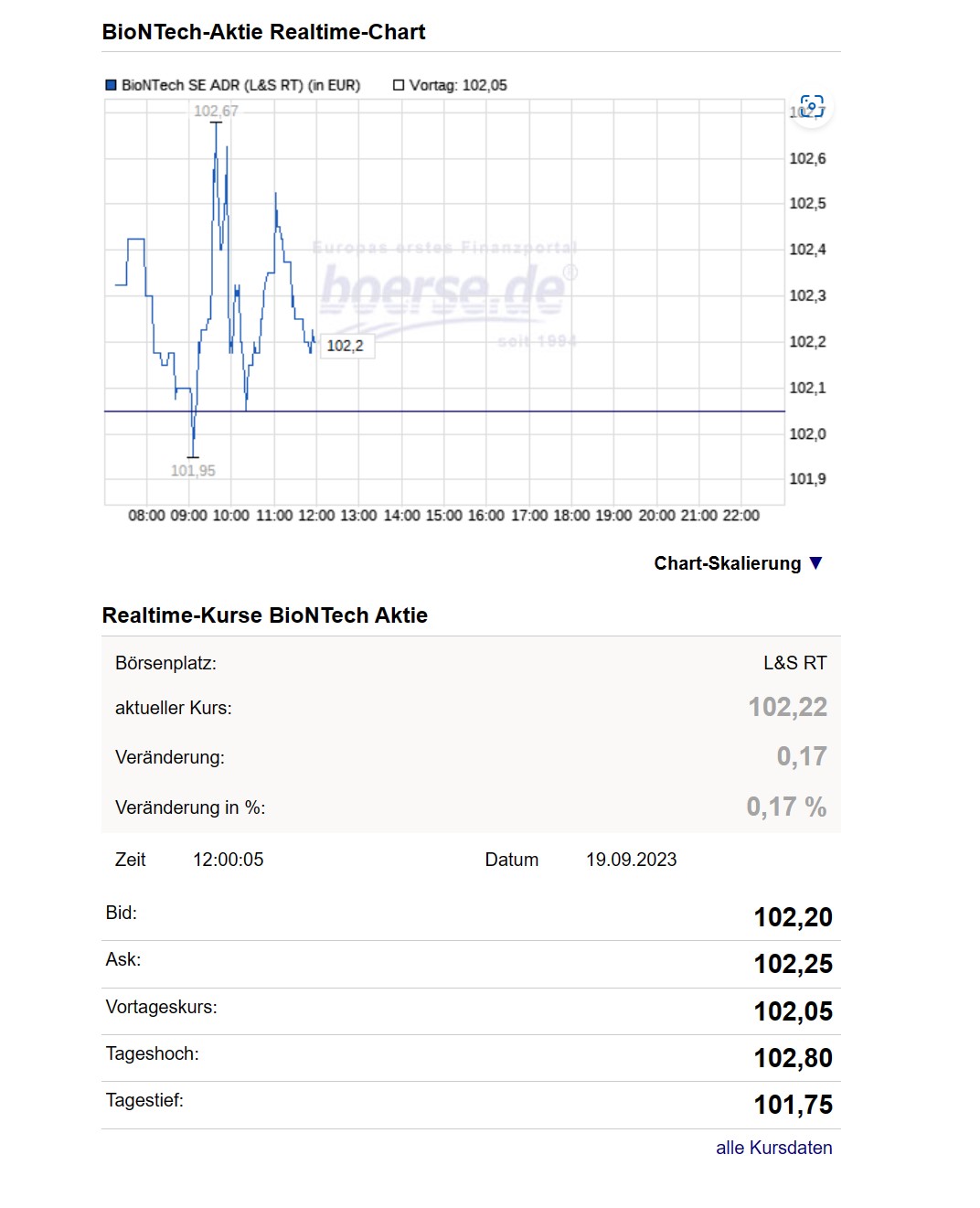Click the 'L&S RT' value in Börsenplatz row

click(795, 663)
